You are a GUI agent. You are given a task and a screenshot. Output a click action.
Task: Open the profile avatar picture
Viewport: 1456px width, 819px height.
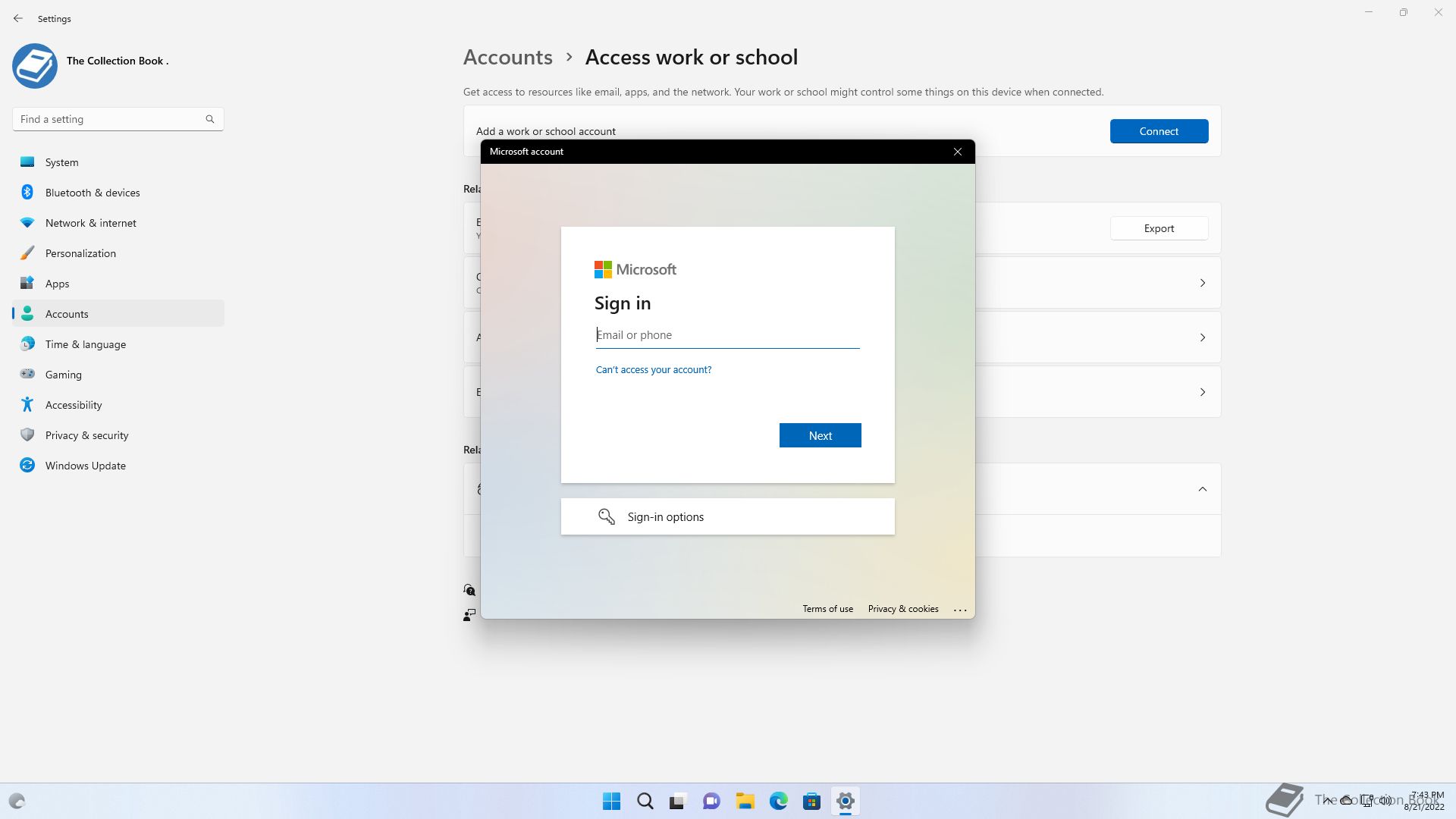click(35, 65)
